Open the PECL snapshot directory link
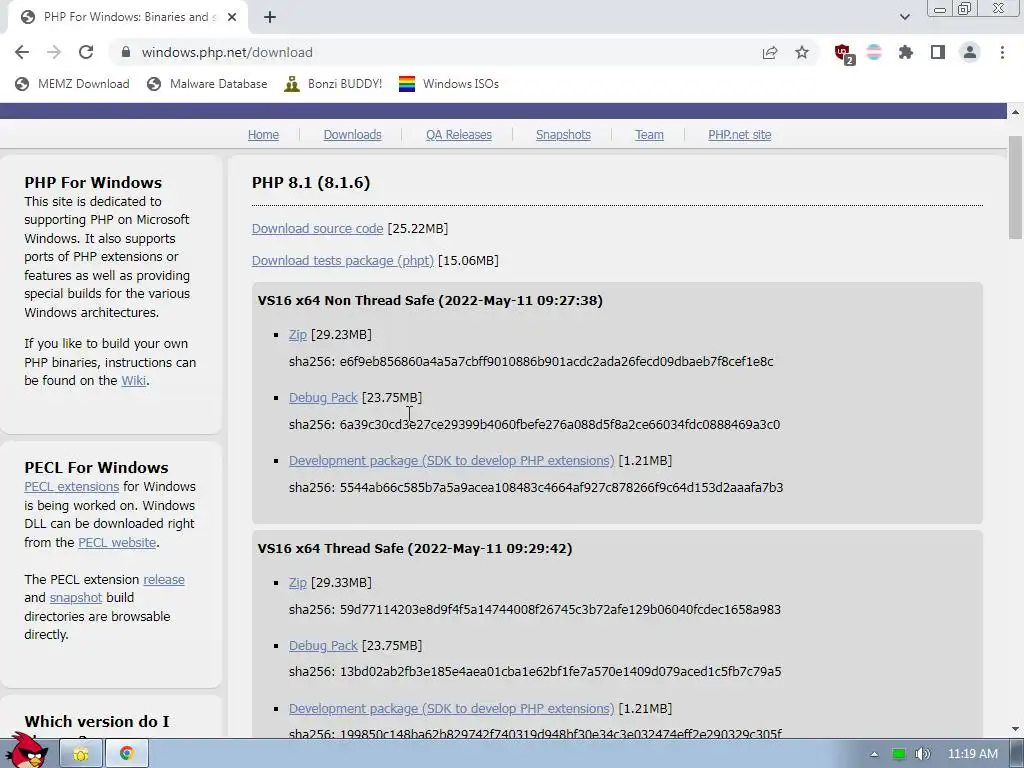 pos(76,598)
